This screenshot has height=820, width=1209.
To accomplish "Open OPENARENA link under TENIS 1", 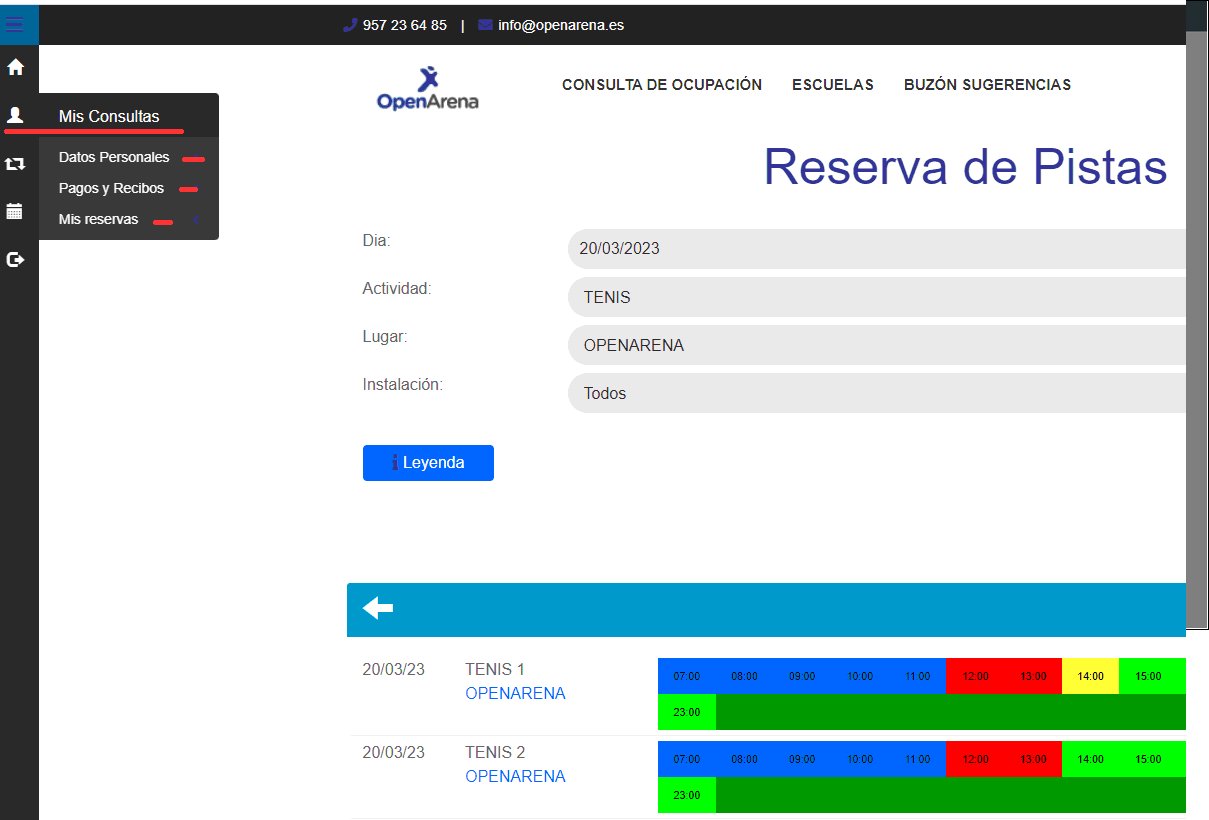I will coord(515,693).
